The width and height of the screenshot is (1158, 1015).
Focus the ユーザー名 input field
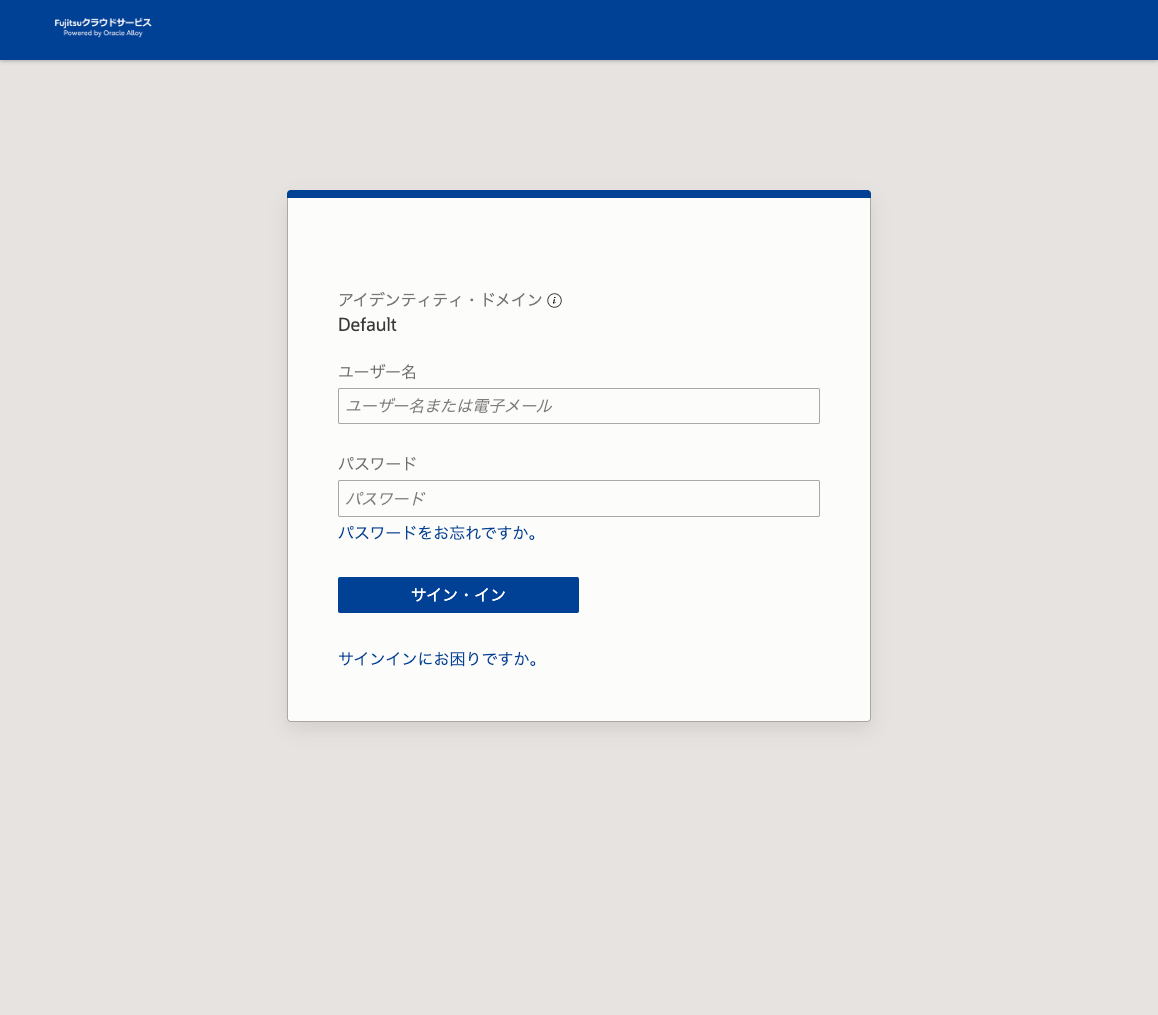[x=578, y=406]
